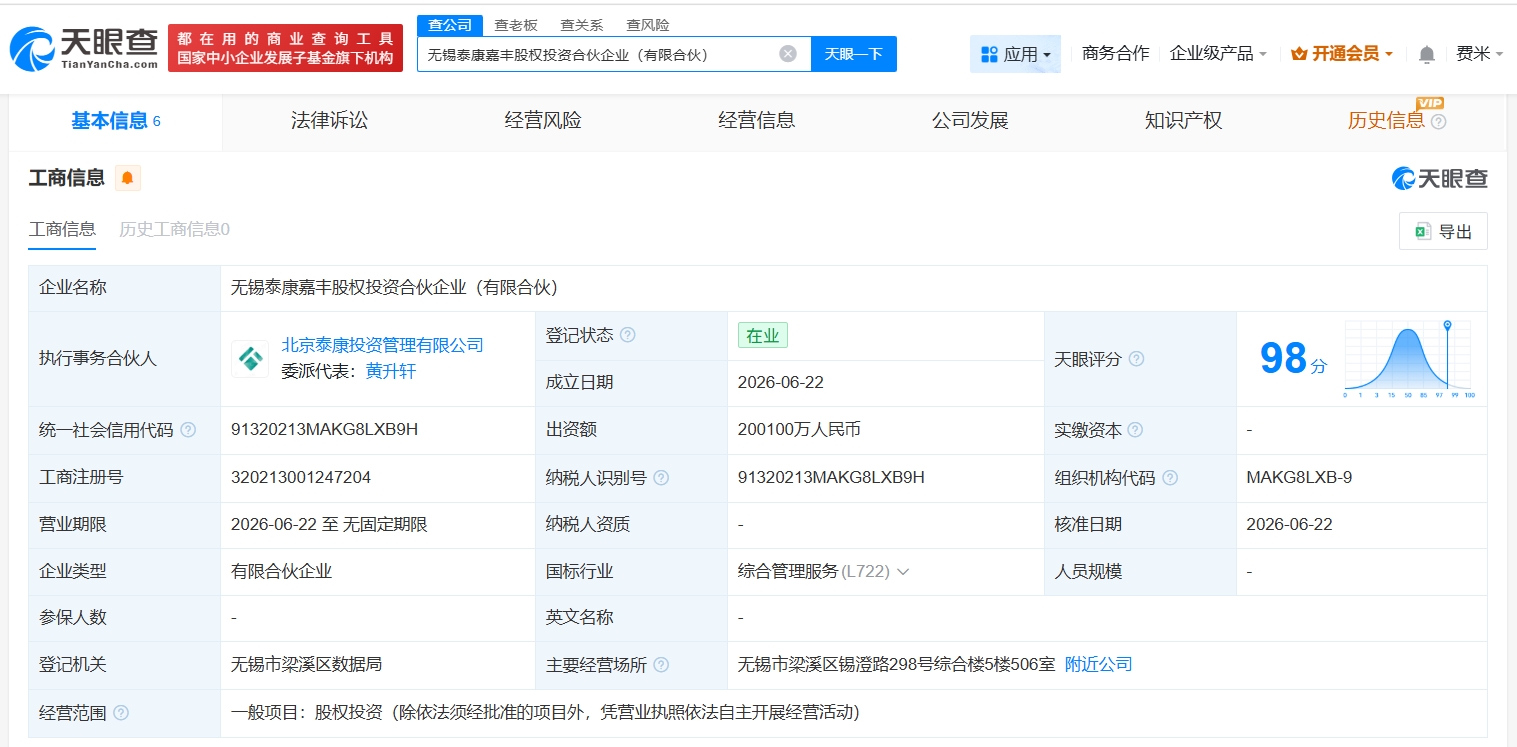Click the 附近公司 nearby companies link
This screenshot has height=747, width=1517.
click(1098, 665)
